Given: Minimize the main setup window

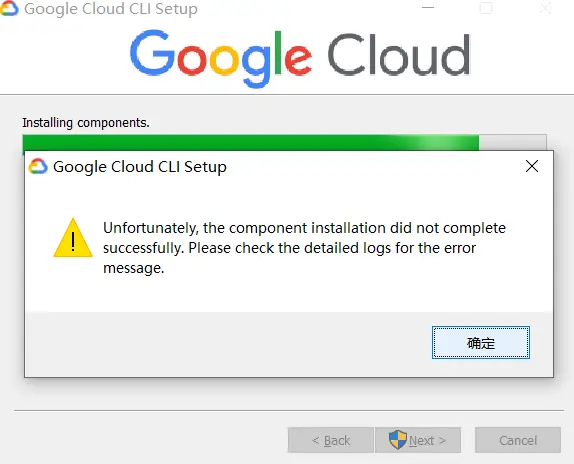Looking at the screenshot, I should click(x=428, y=8).
